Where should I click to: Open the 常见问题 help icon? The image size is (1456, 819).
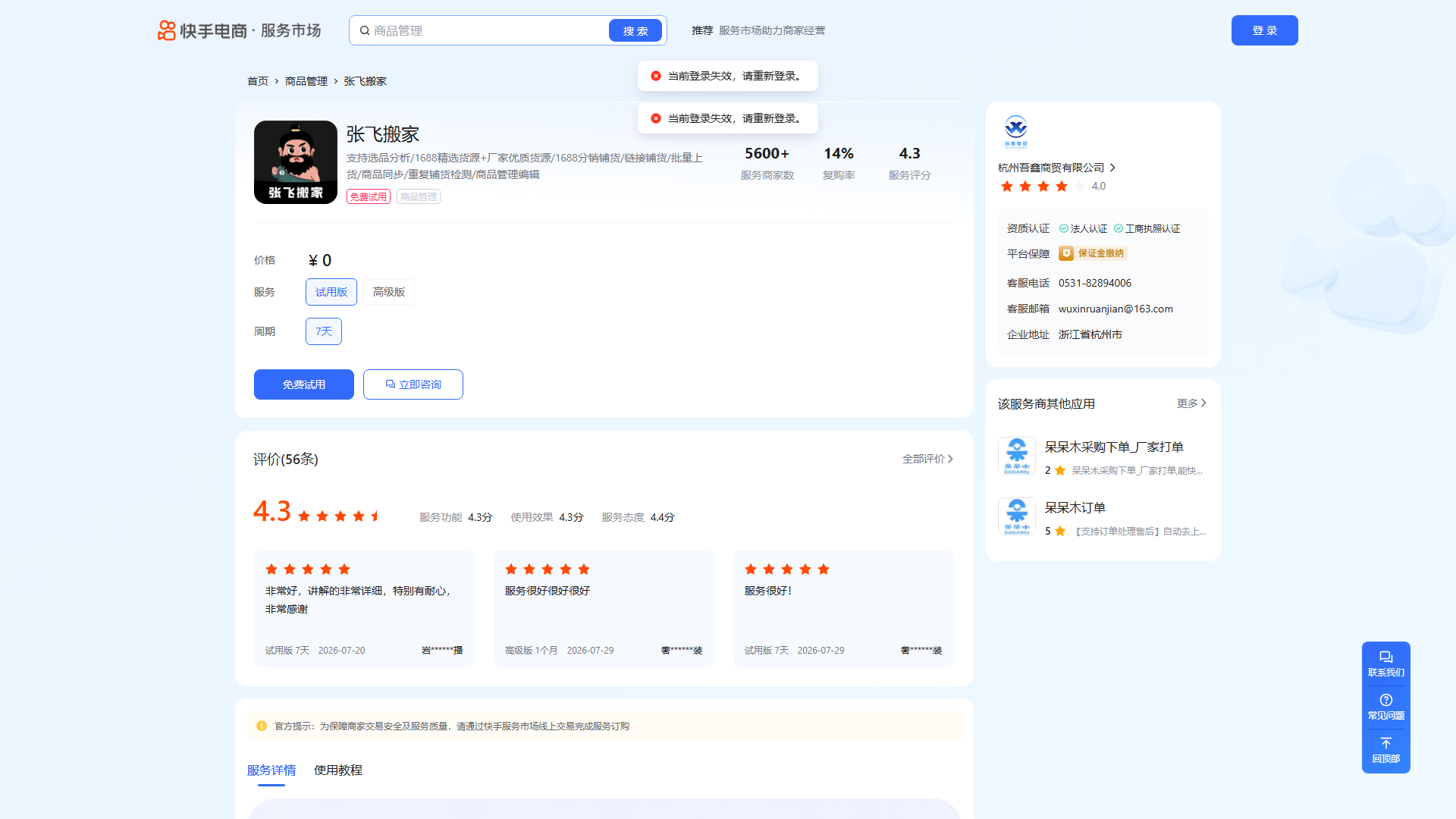1386,700
